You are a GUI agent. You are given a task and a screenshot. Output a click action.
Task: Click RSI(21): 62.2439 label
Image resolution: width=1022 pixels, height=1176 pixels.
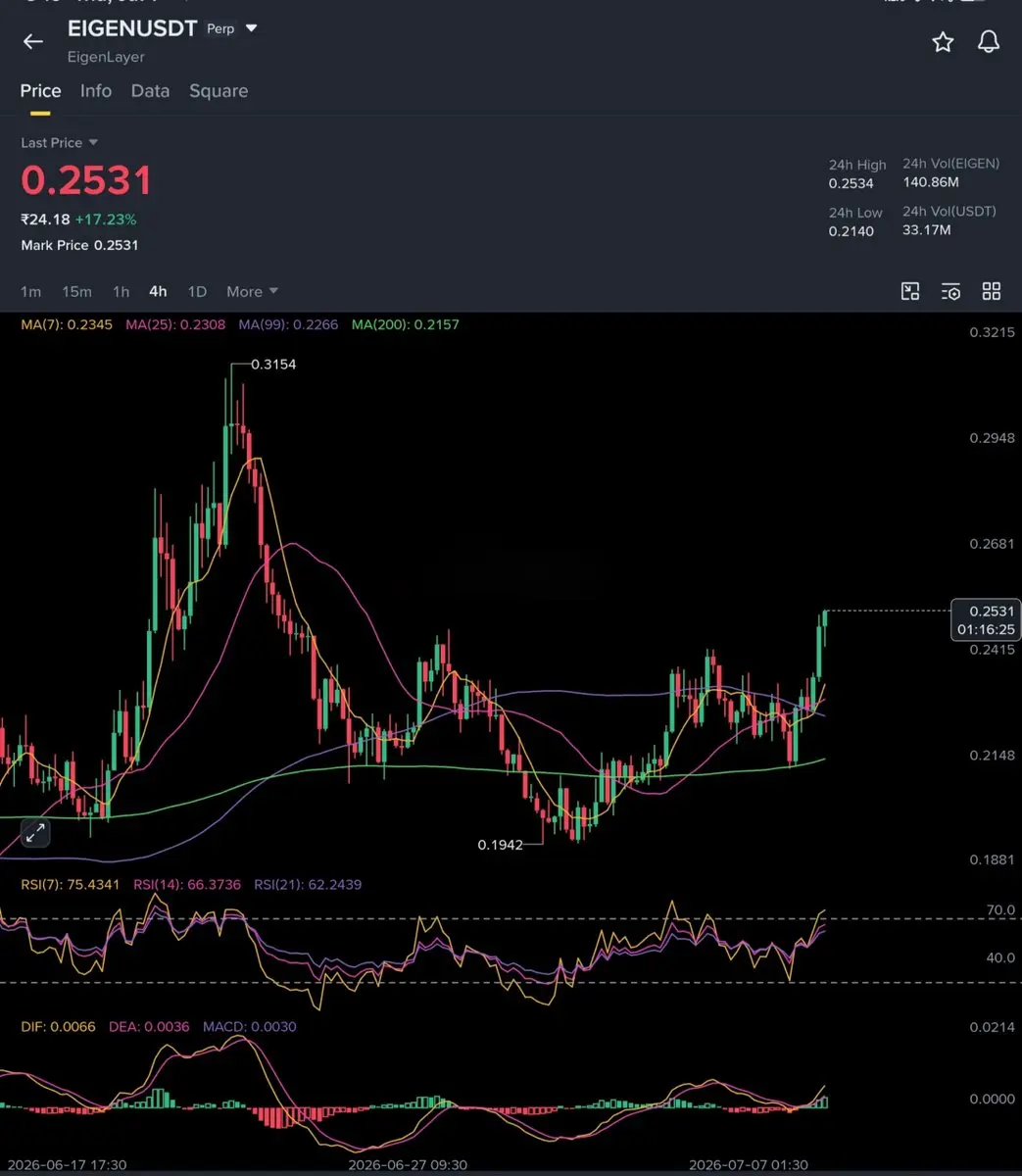[308, 884]
